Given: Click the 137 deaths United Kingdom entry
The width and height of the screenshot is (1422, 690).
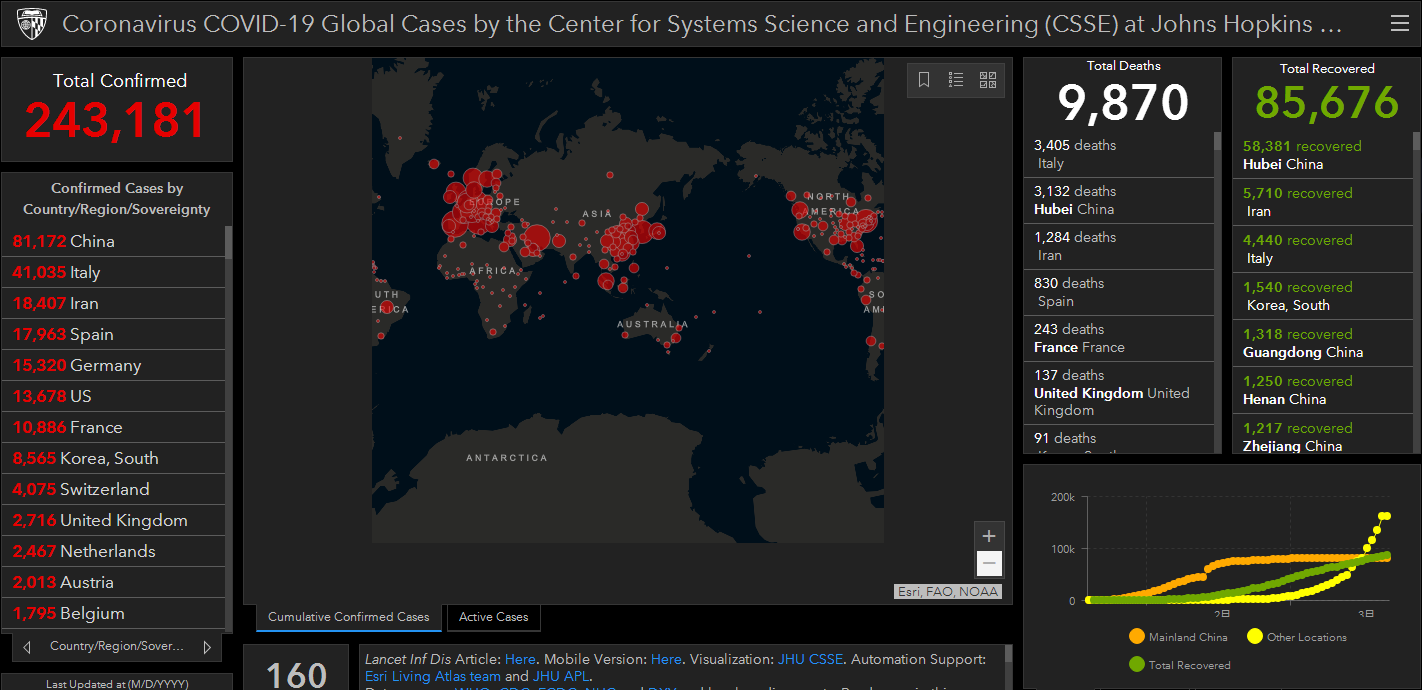Looking at the screenshot, I should [x=1119, y=393].
